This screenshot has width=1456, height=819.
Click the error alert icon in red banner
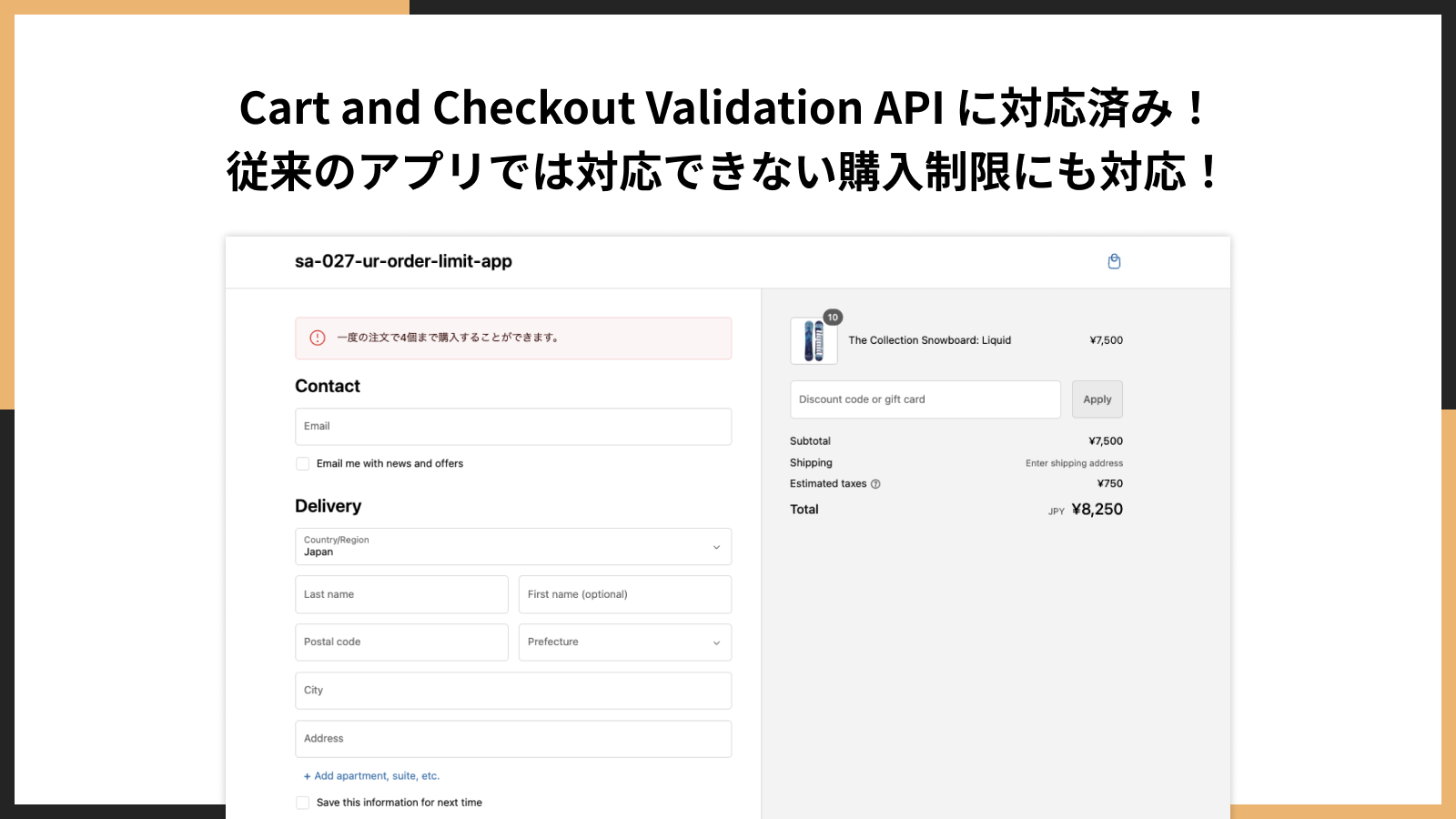pyautogui.click(x=318, y=338)
